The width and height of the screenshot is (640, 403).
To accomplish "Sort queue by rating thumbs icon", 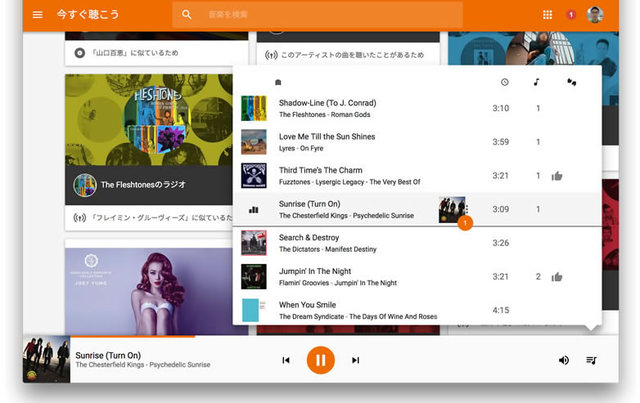I will pyautogui.click(x=571, y=82).
